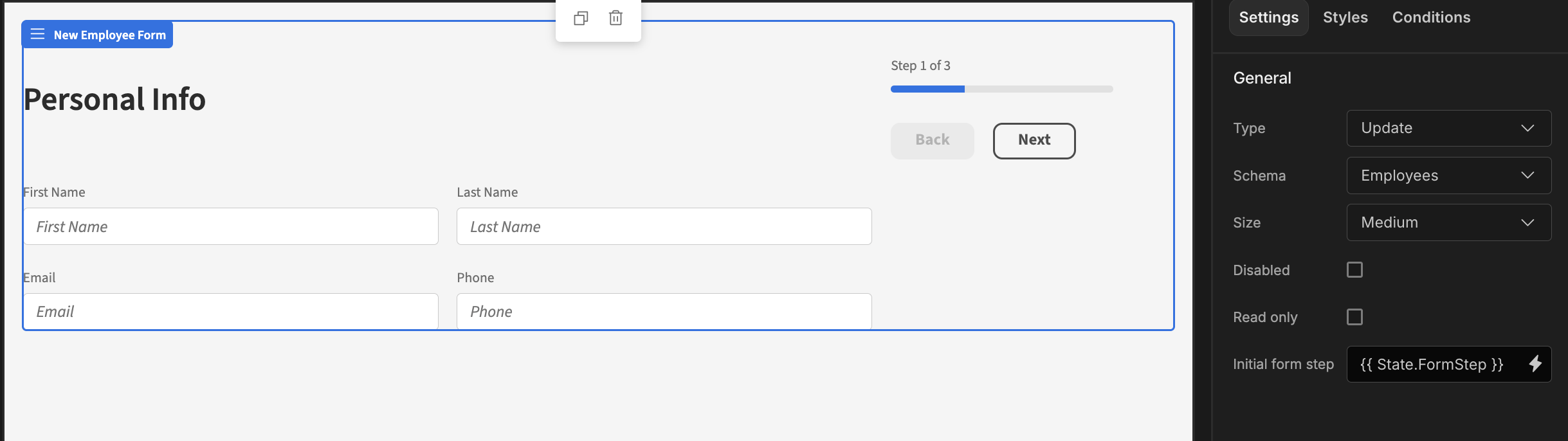Click into the Last Name field
The width and height of the screenshot is (1568, 441).
tap(664, 226)
